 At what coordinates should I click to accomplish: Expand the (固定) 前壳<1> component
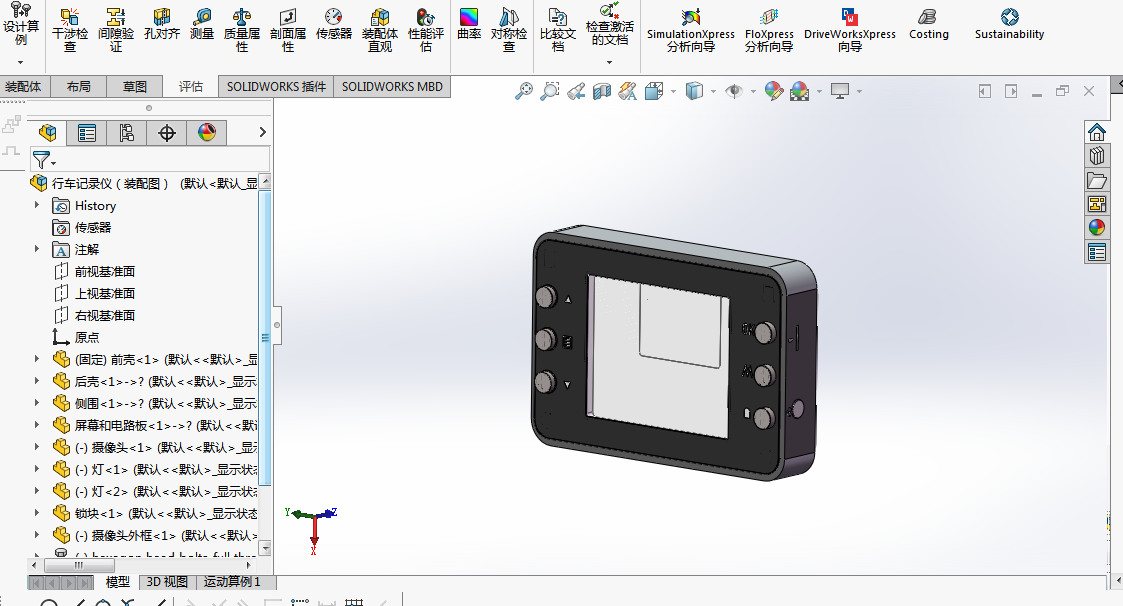pos(37,359)
